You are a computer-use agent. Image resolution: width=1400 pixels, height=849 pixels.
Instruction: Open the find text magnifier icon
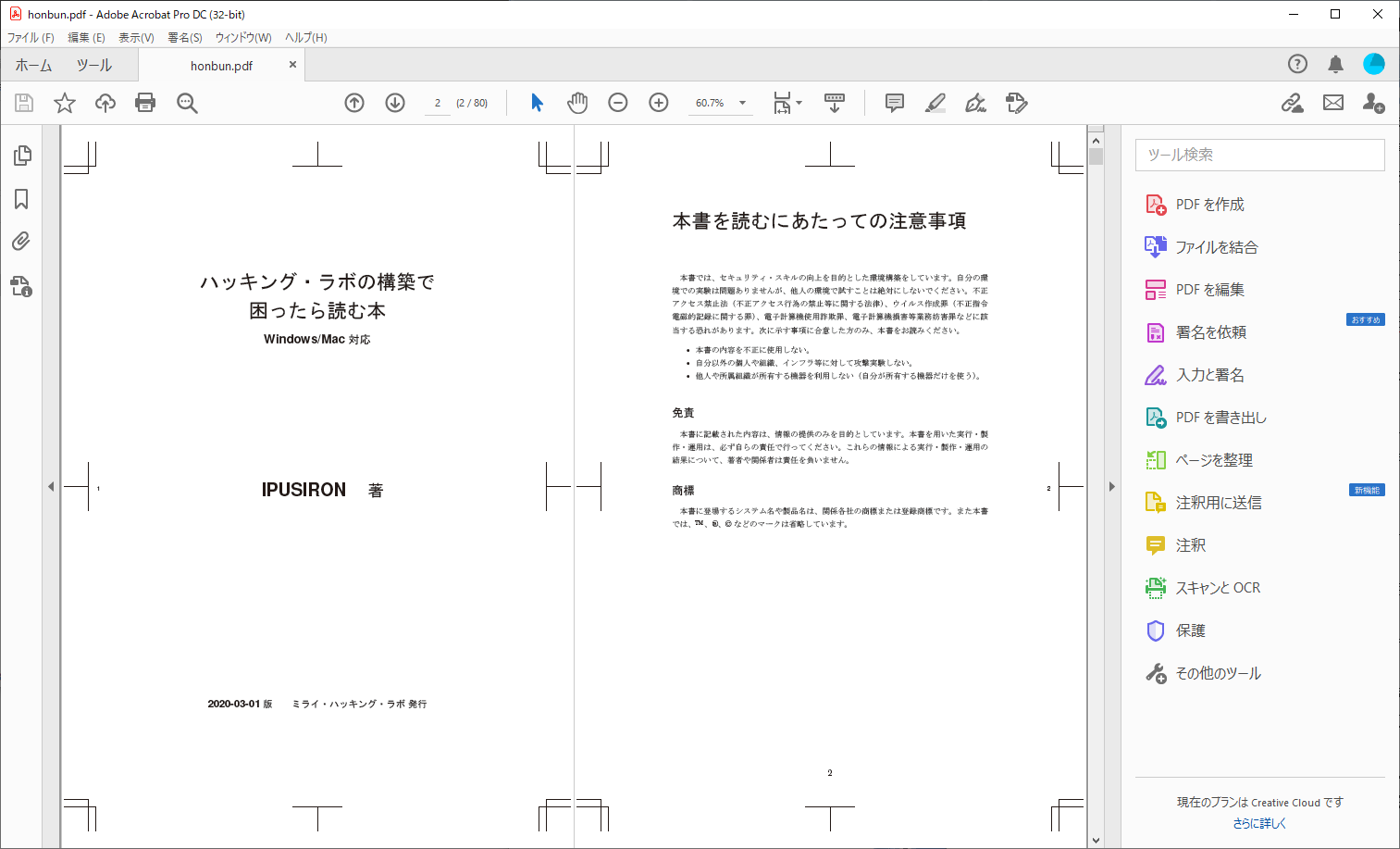187,103
